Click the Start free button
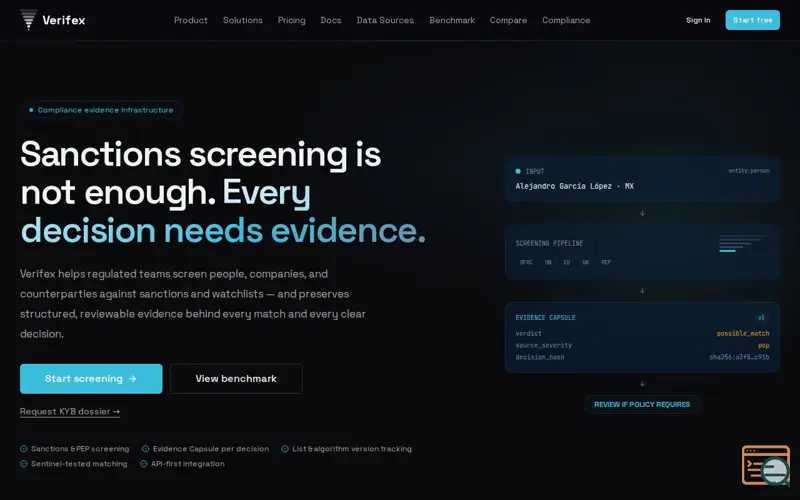The image size is (800, 500). tap(753, 20)
